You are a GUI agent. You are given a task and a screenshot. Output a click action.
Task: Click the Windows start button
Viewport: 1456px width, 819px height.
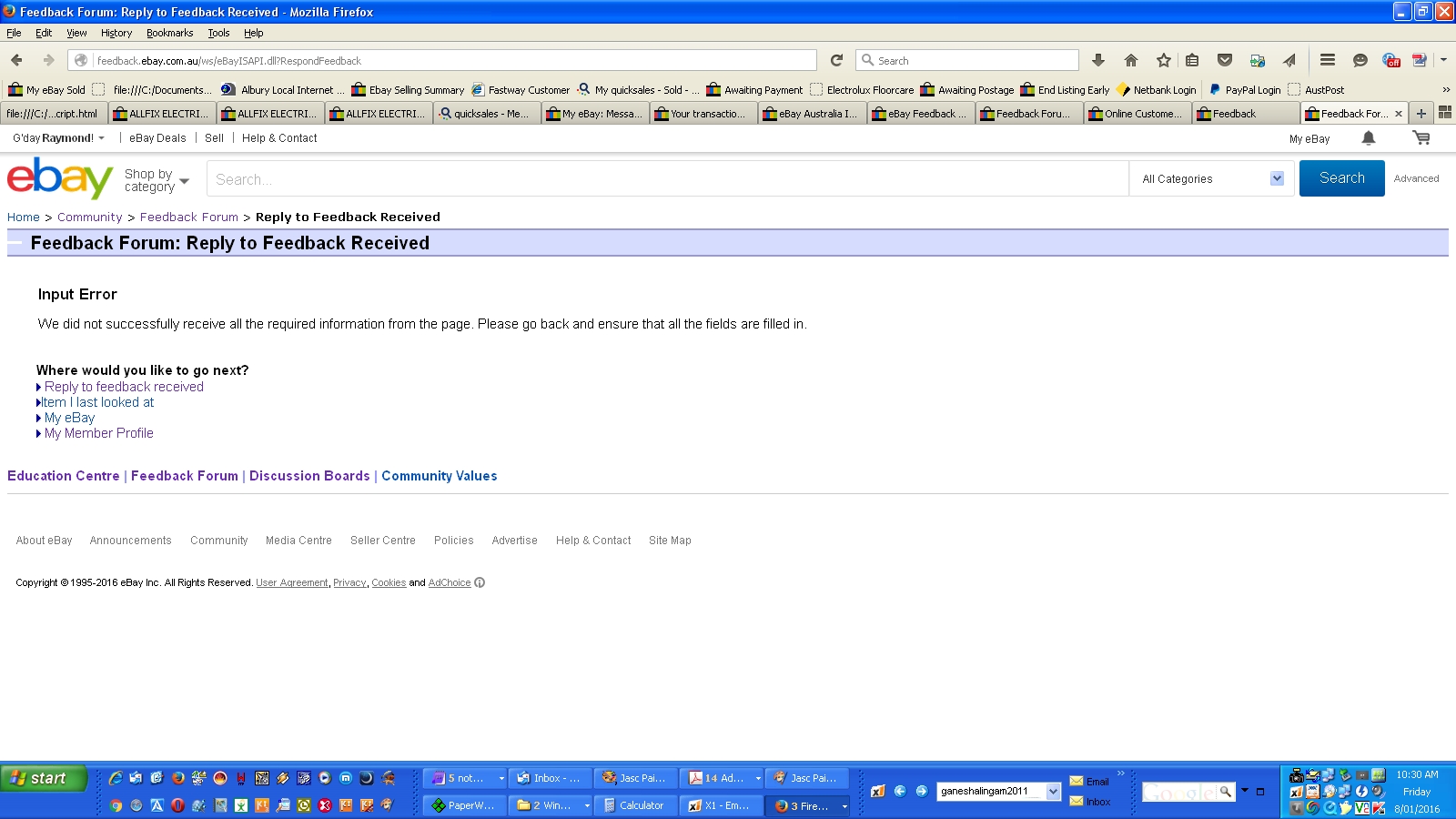click(44, 778)
